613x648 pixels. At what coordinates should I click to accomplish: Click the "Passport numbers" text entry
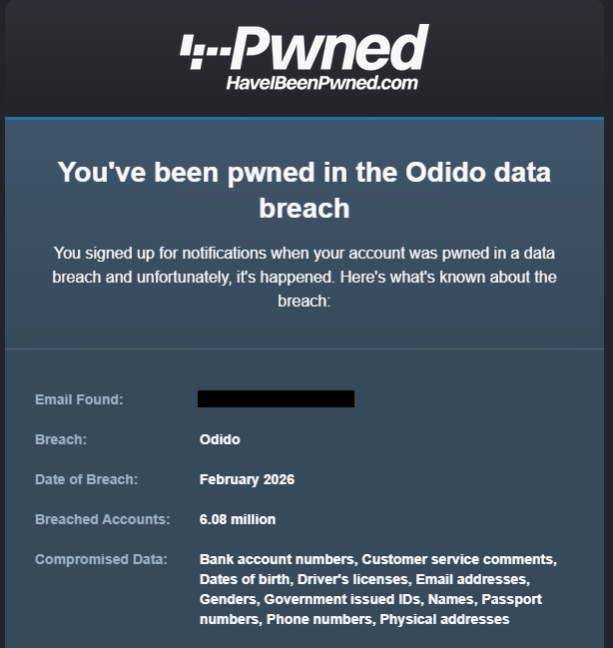pyautogui.click(x=510, y=600)
